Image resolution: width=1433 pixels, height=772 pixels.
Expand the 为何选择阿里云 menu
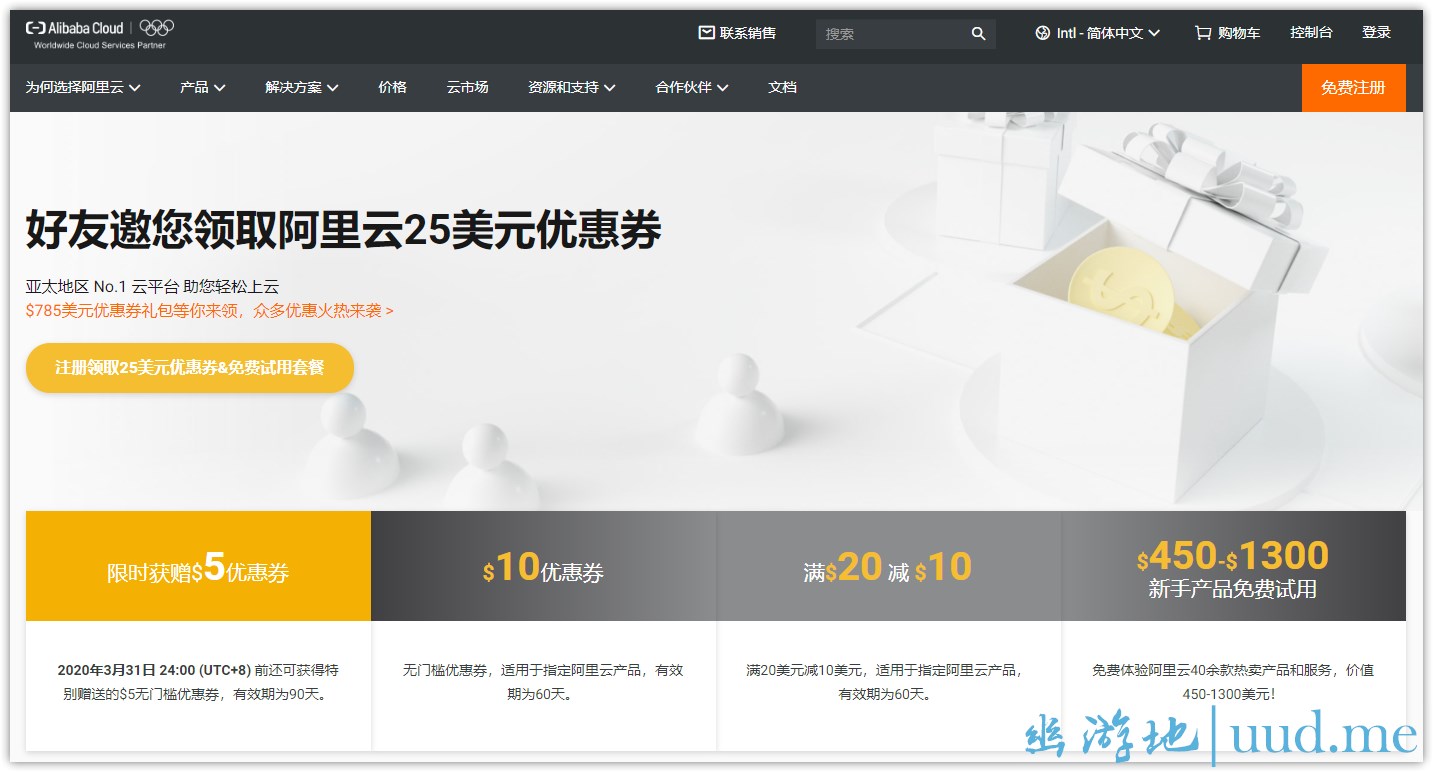tap(83, 87)
